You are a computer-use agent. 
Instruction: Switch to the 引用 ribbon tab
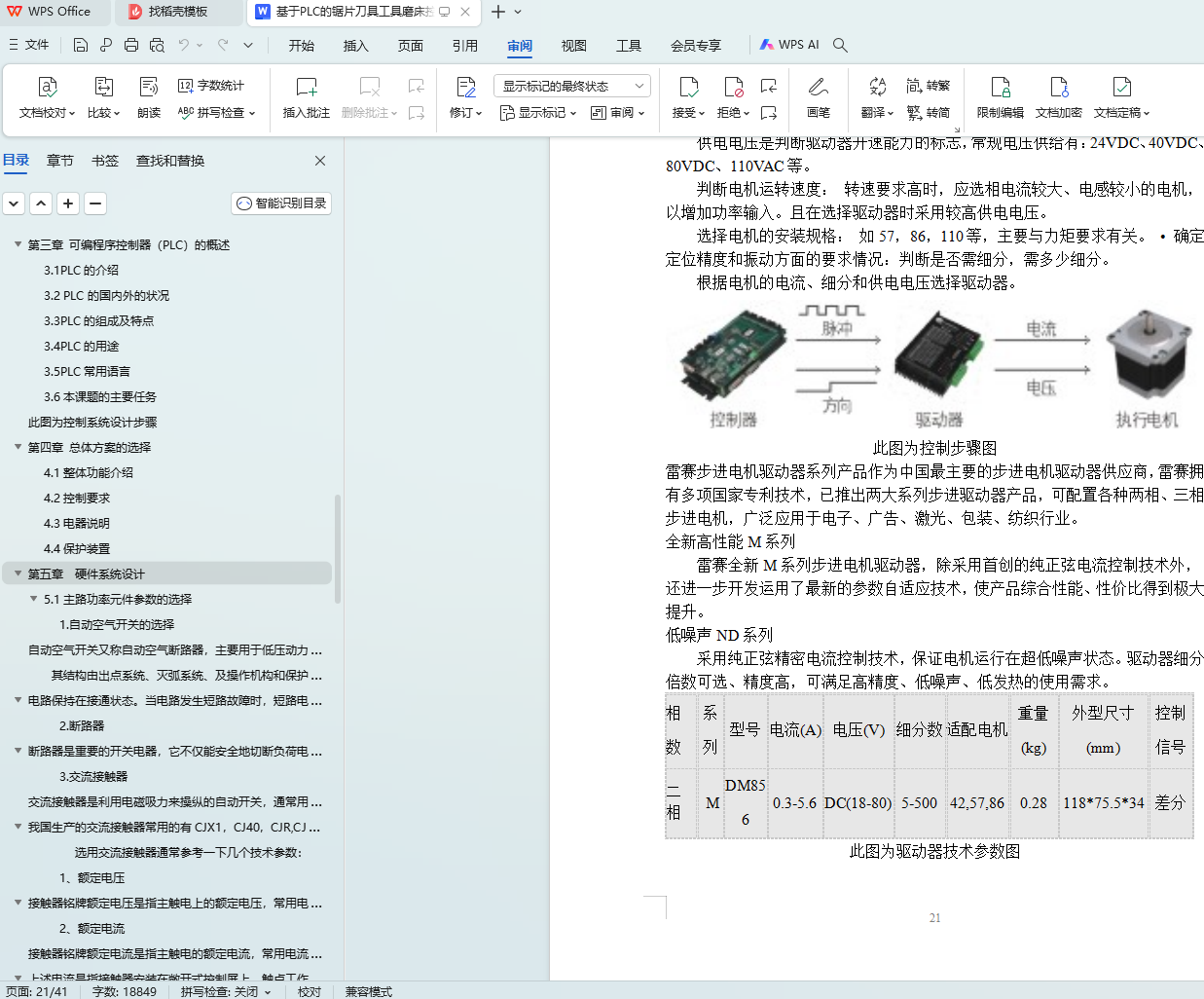[x=465, y=46]
